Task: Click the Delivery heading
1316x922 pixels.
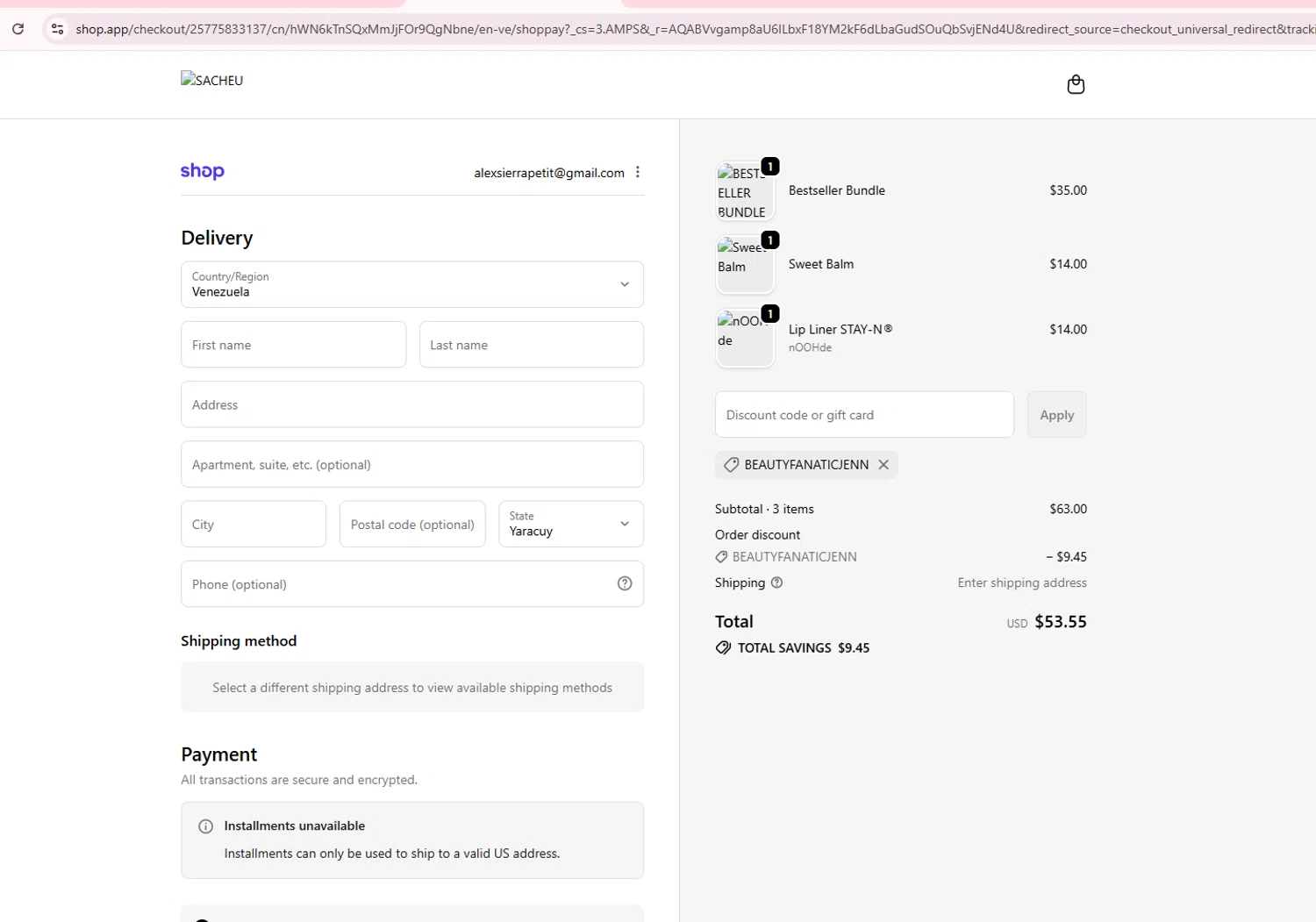Action: click(x=217, y=238)
